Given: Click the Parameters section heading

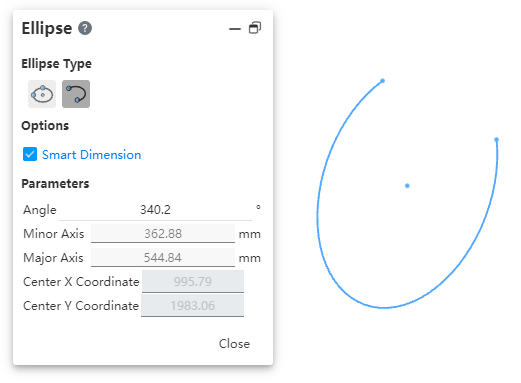Looking at the screenshot, I should 55,184.
